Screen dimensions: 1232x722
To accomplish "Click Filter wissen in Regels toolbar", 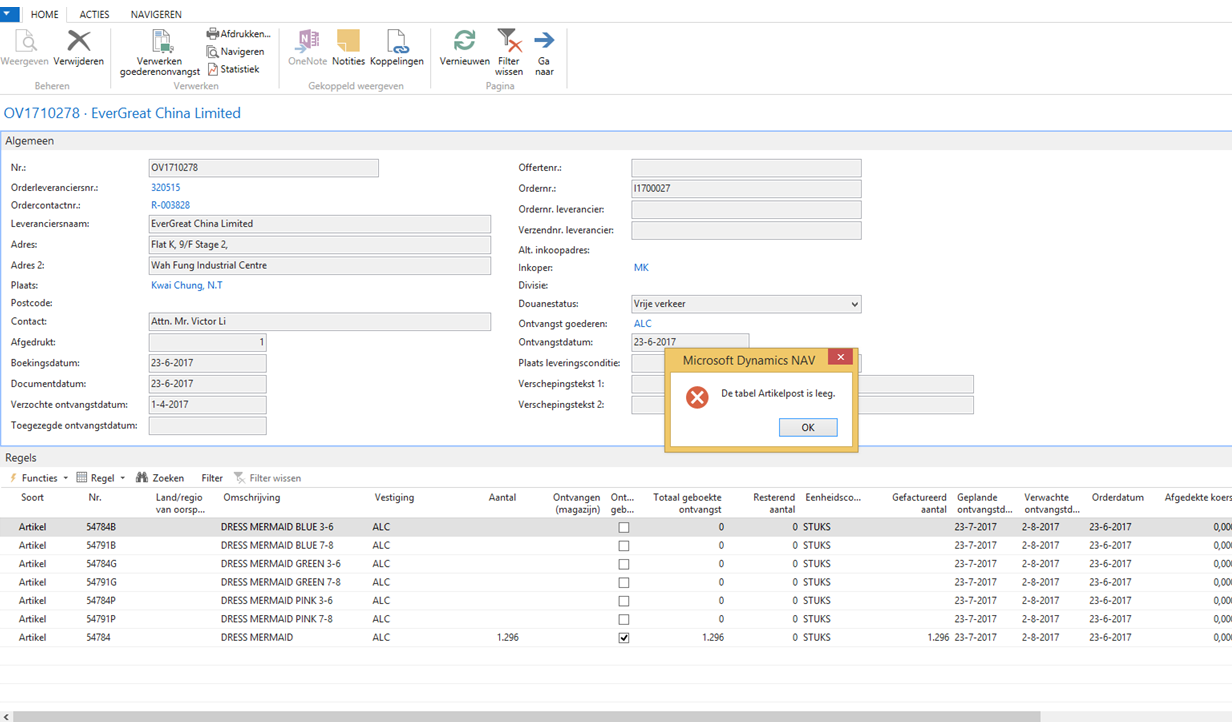I will pos(267,478).
